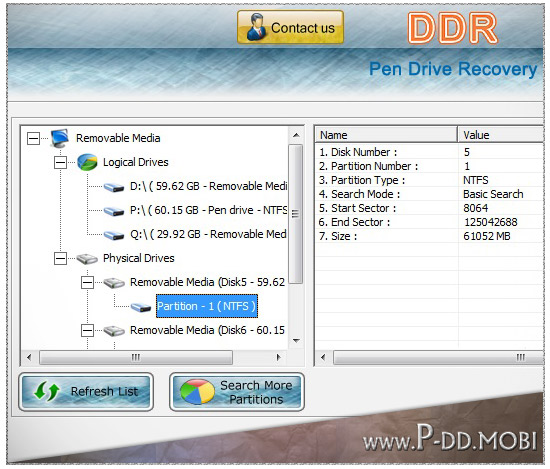Collapse the Disk5 Removable Media node
Viewport: 550px width, 469px height.
coord(87,282)
